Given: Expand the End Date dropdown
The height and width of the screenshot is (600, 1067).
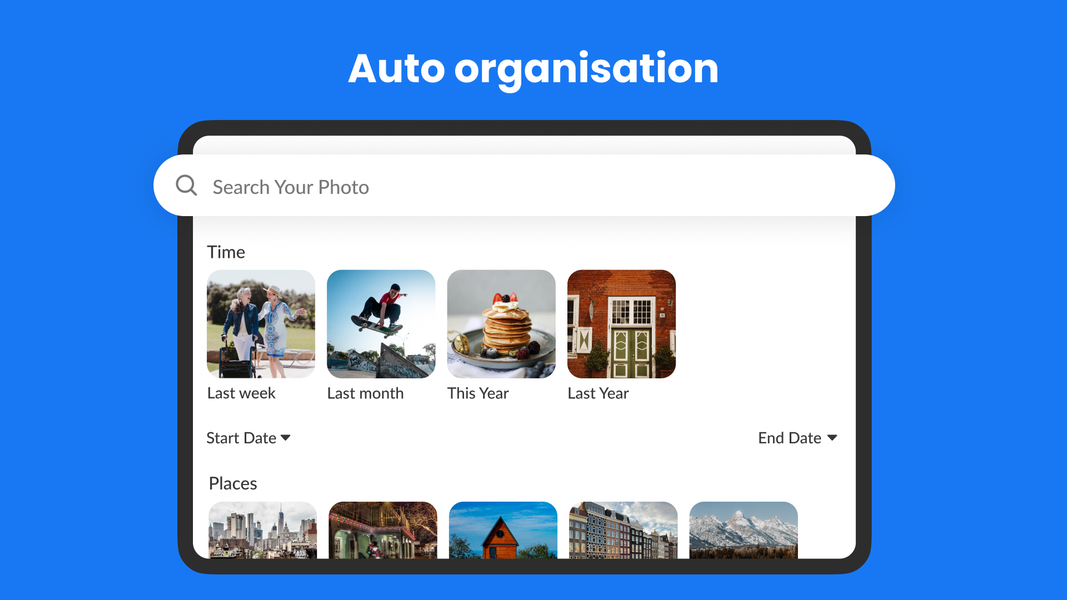Looking at the screenshot, I should pyautogui.click(x=790, y=438).
